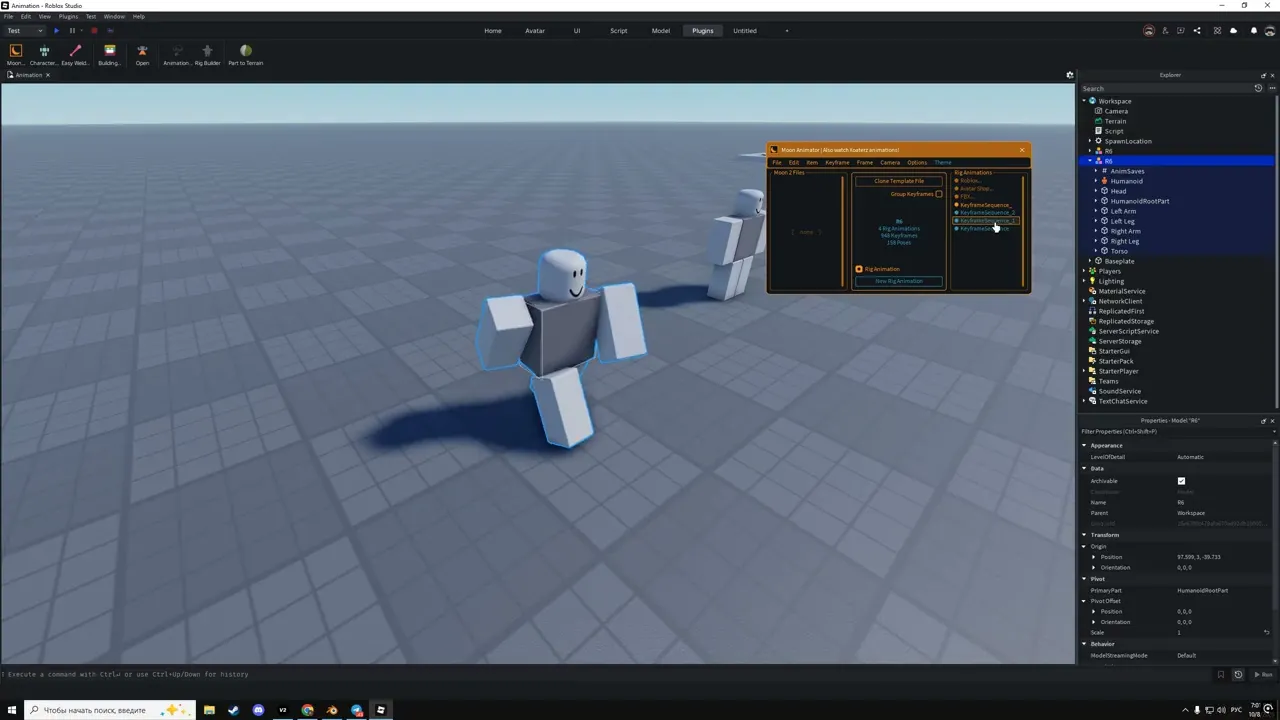Click the Run command button

(1263, 675)
